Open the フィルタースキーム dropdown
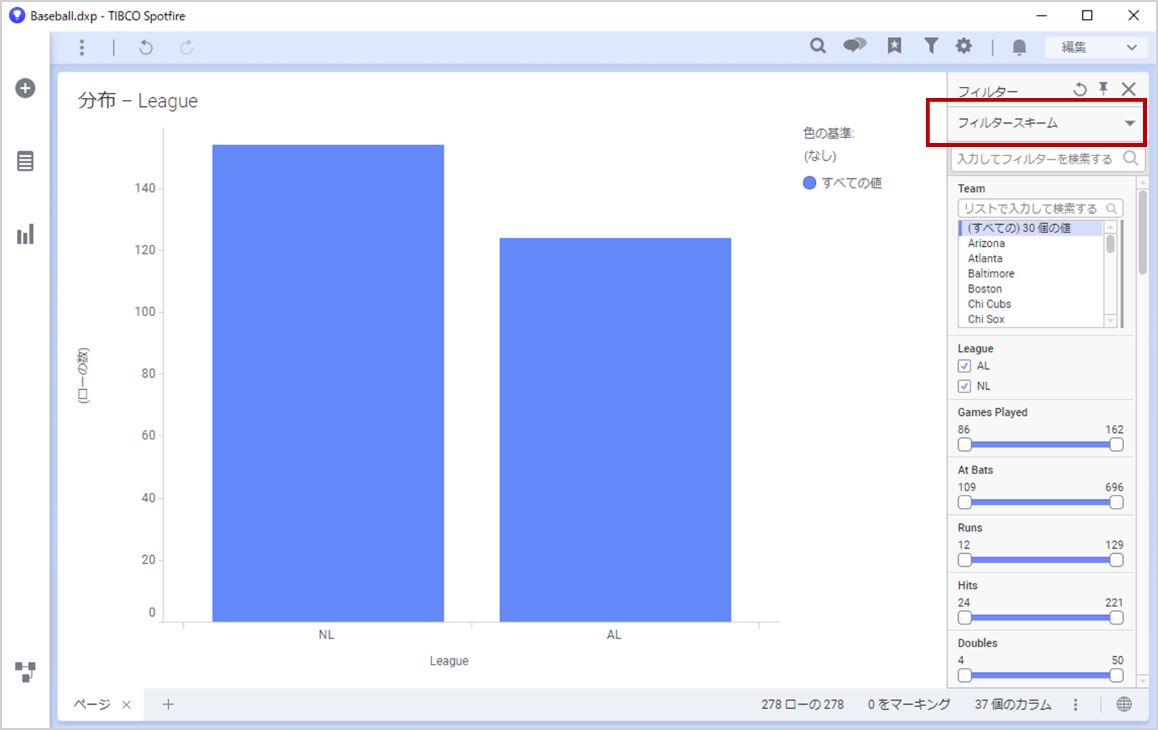 click(x=1045, y=123)
